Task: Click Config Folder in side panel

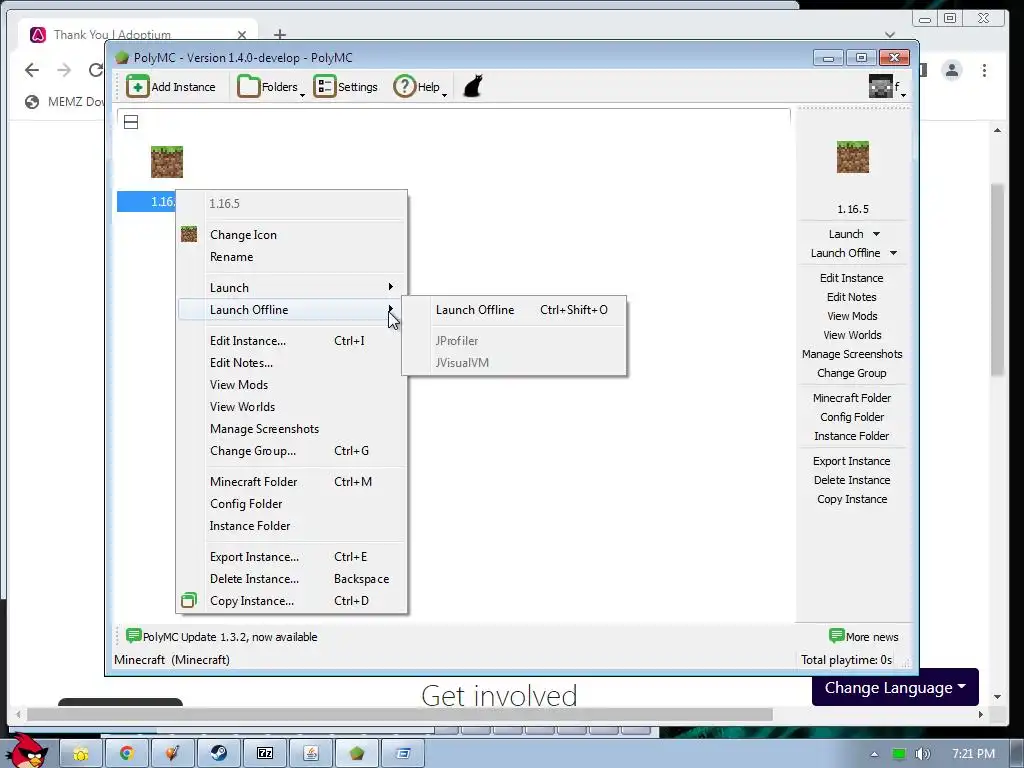Action: [852, 417]
